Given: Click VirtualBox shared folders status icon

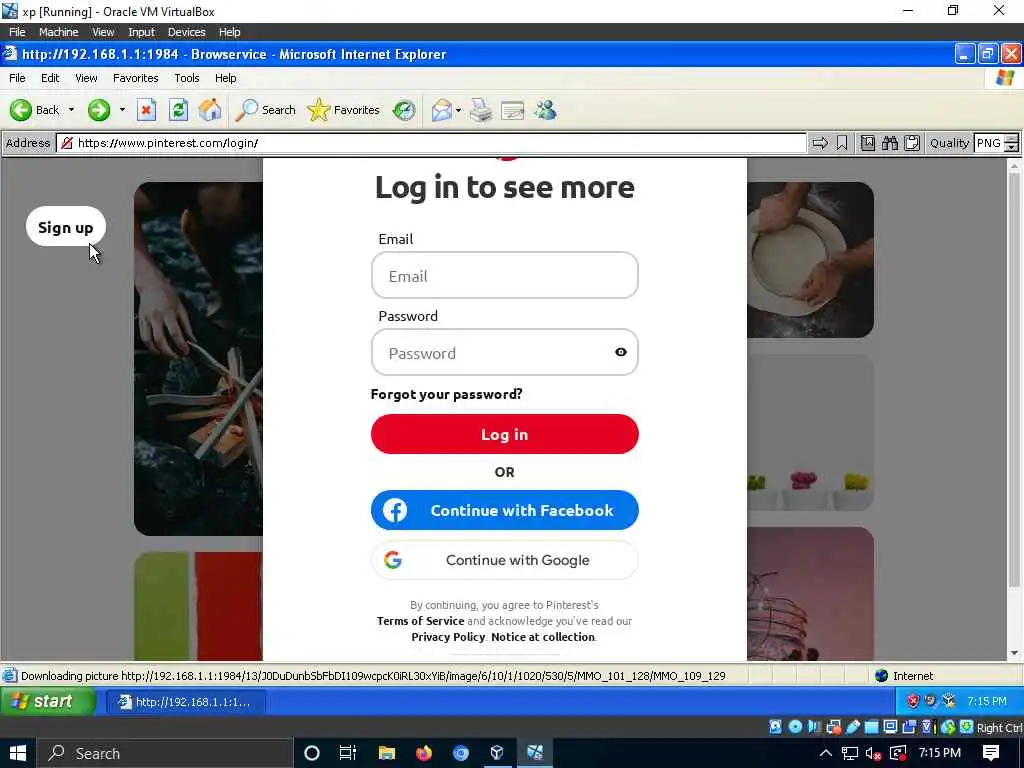Looking at the screenshot, I should click(x=872, y=727).
